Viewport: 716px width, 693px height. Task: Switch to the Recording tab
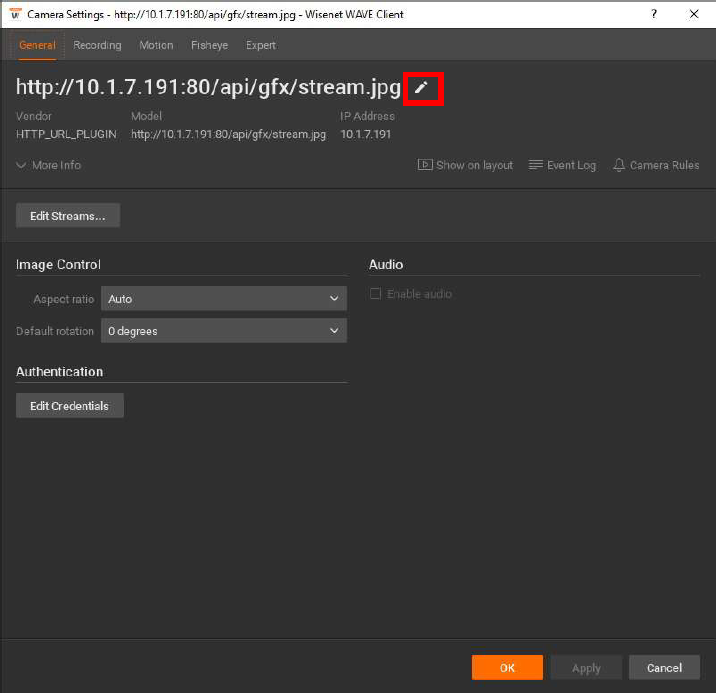pos(97,45)
